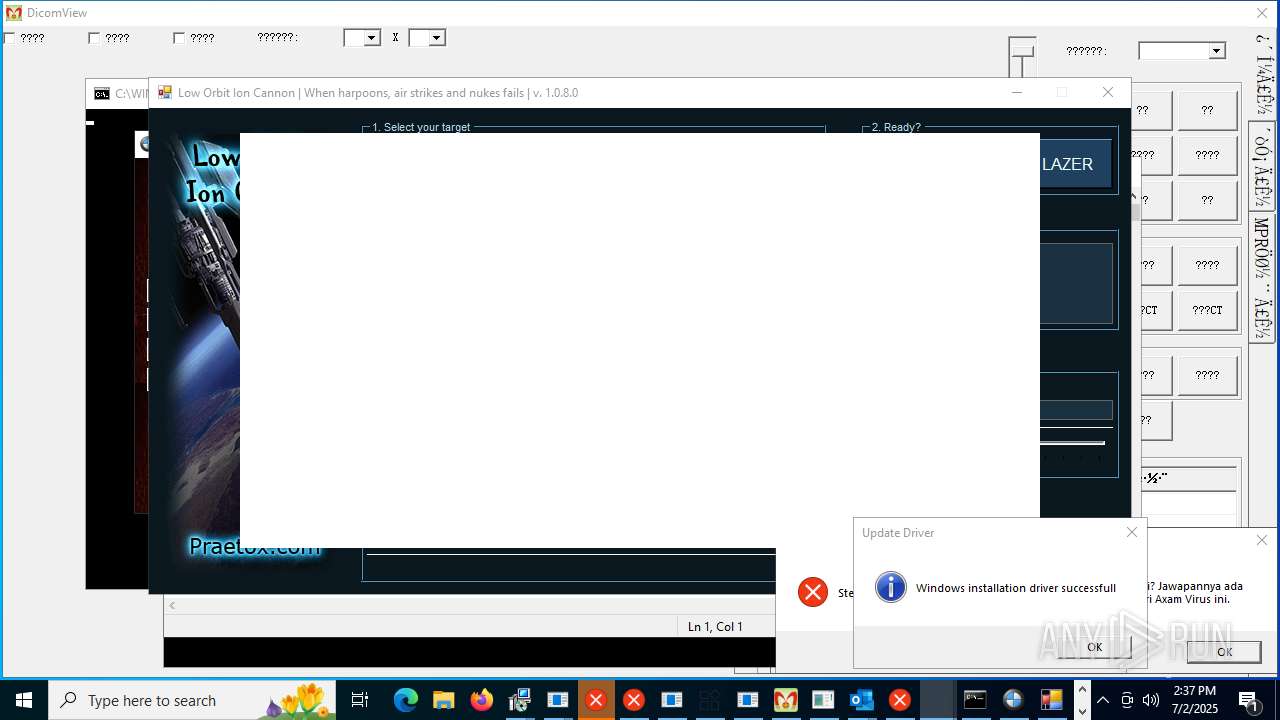Select the highlighted red X app on the taskbar

[x=595, y=700]
